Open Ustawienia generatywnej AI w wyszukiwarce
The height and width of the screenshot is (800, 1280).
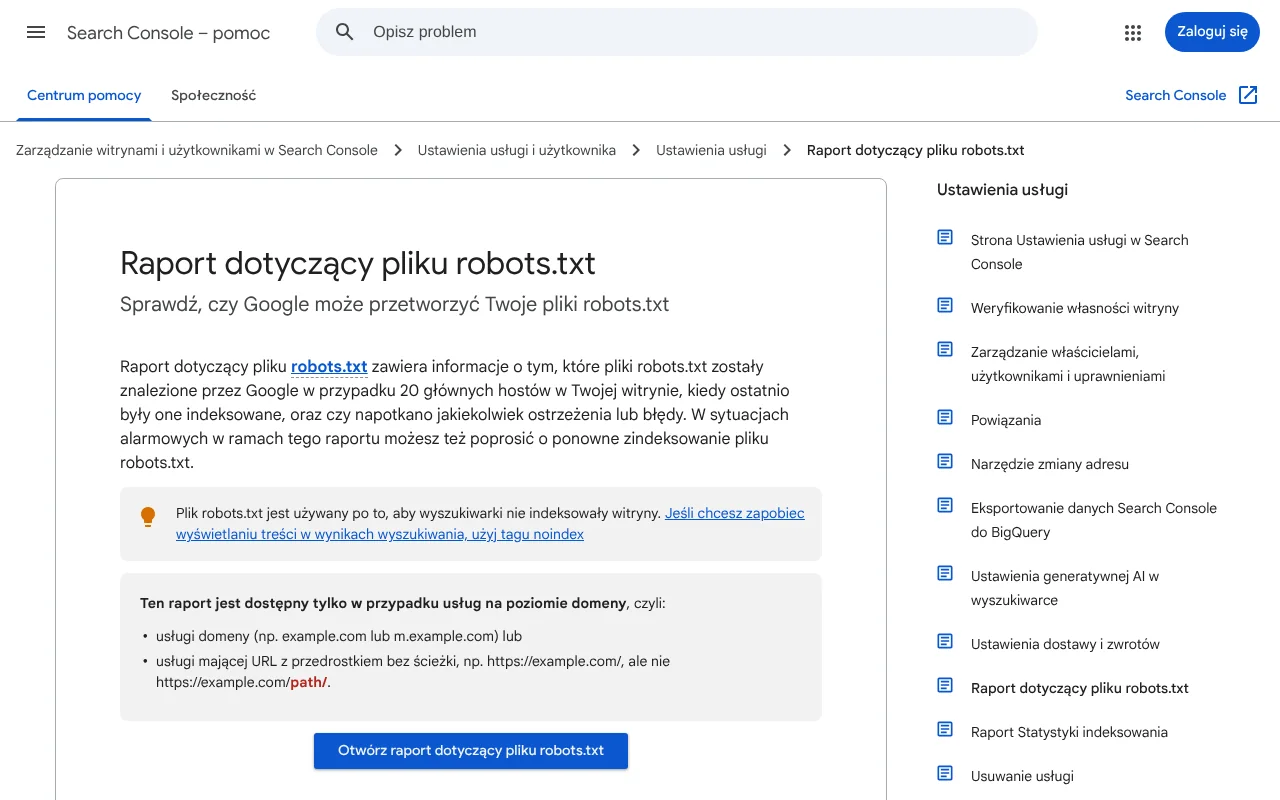pyautogui.click(x=1065, y=588)
